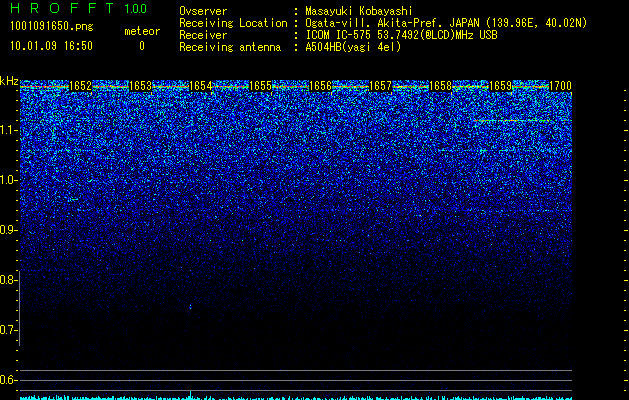Click the Receiving Location field label
This screenshot has width=629, height=400.
[233, 23]
